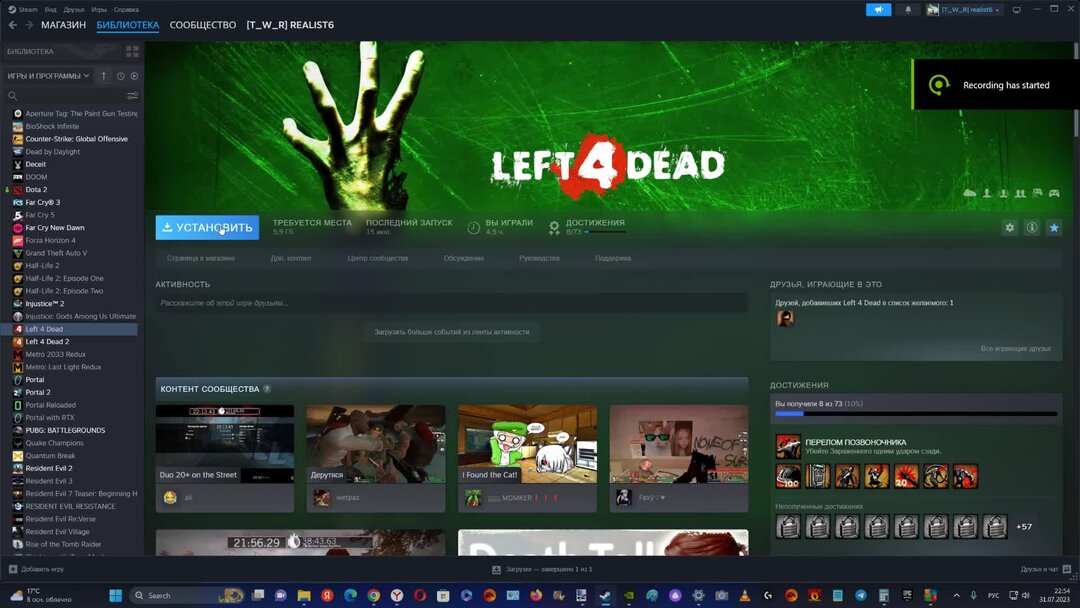Image resolution: width=1080 pixels, height=608 pixels.
Task: Open Все играющие друзья link
Action: tap(1016, 348)
